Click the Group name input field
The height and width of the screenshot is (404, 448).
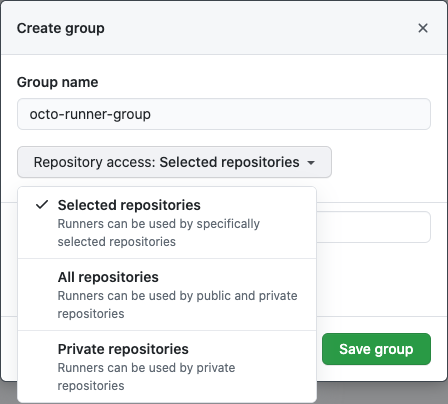224,114
